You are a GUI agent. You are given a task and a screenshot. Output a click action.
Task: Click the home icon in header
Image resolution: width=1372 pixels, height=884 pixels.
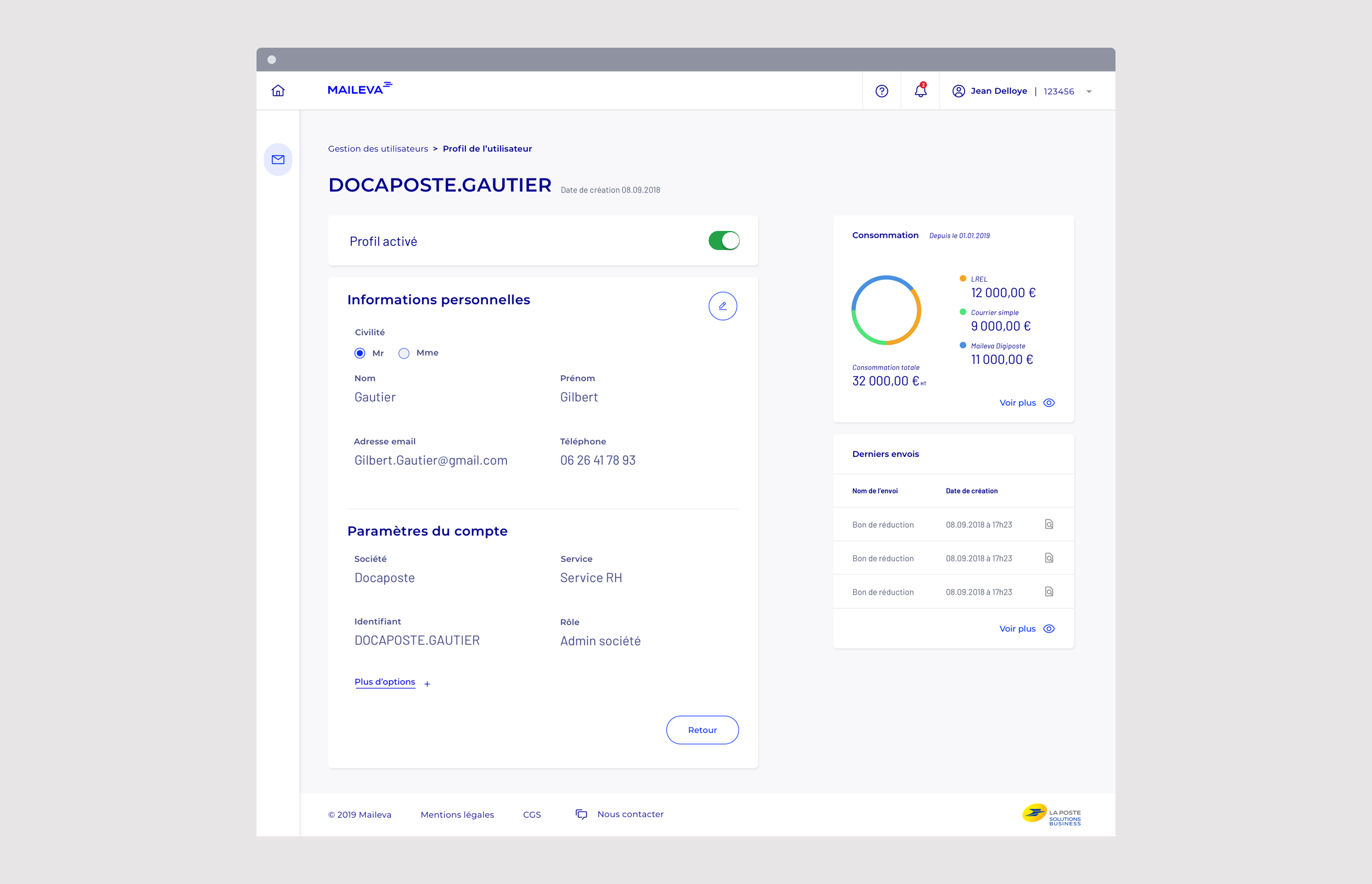[x=278, y=91]
